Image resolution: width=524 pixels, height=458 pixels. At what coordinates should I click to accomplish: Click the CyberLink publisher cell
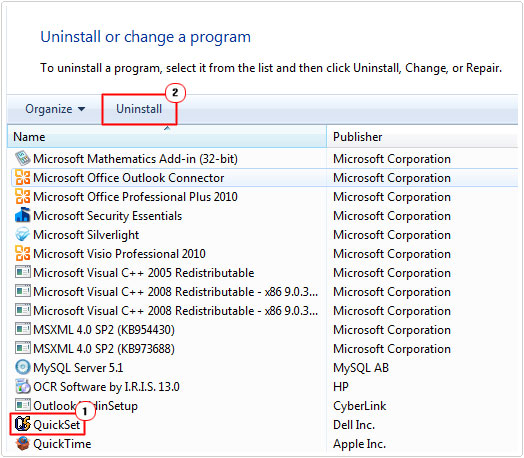point(360,406)
